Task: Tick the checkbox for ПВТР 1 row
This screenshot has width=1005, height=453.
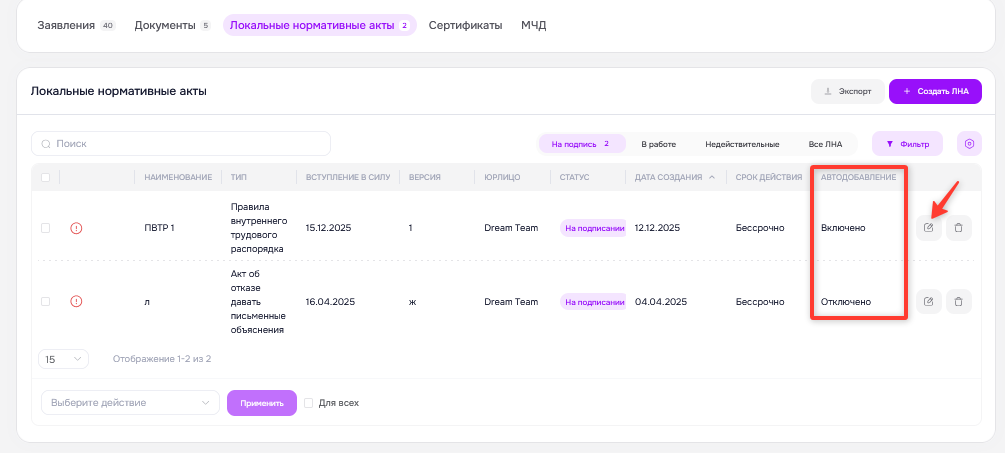Action: (46, 228)
